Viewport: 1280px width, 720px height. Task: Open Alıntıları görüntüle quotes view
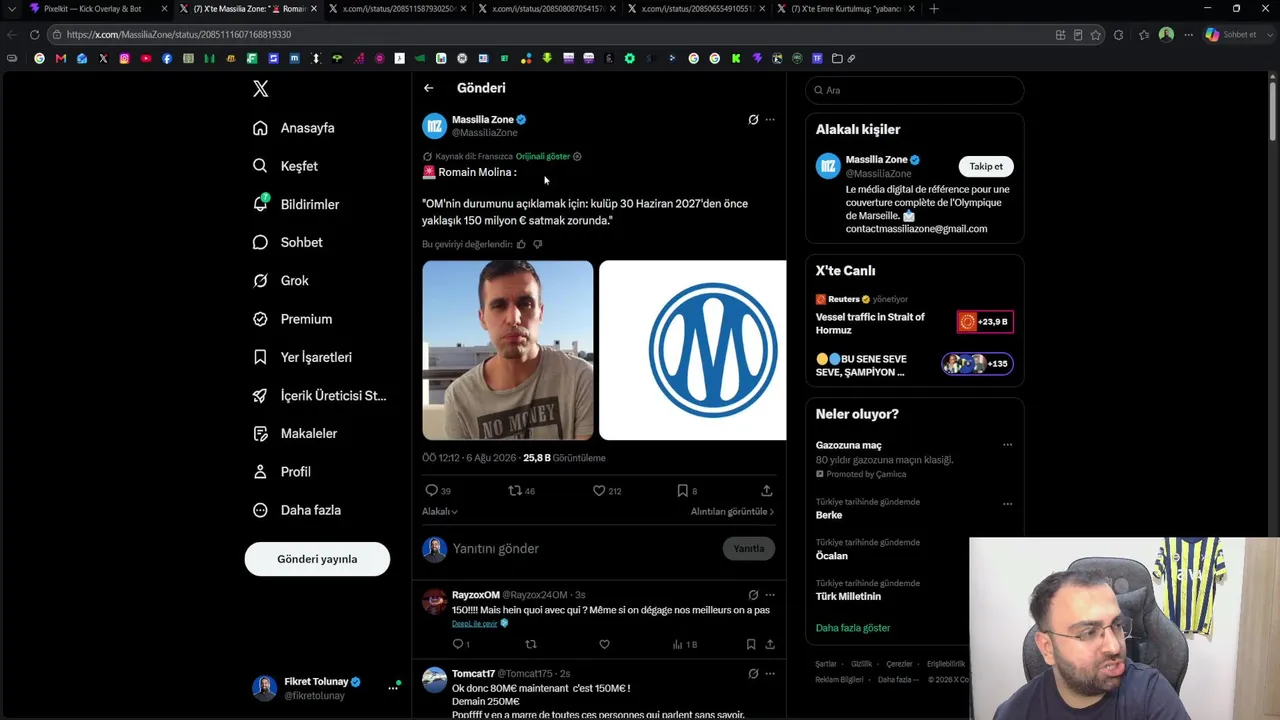pyautogui.click(x=732, y=512)
